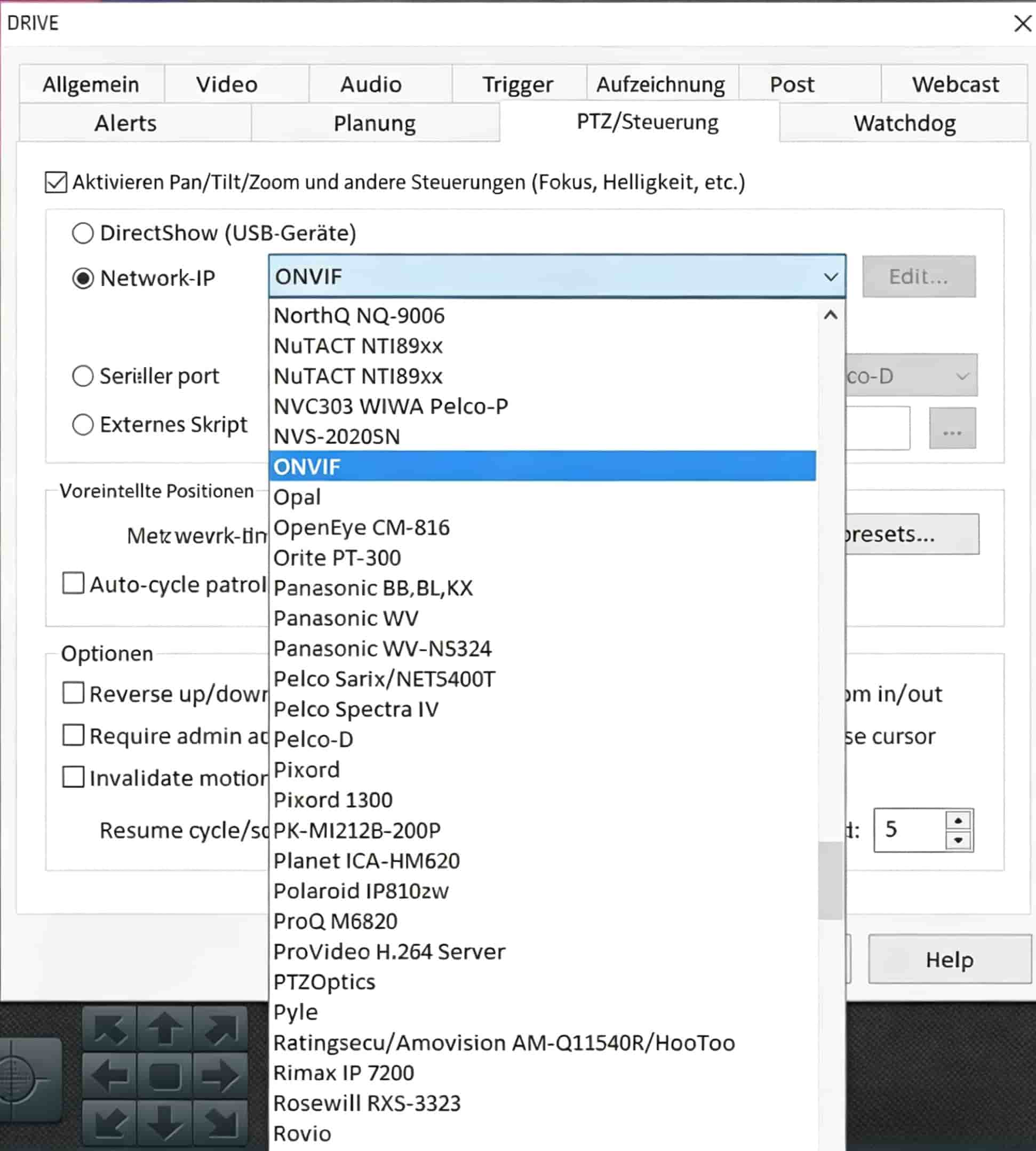The image size is (1036, 1151).
Task: Toggle the Invalidate motion checkbox
Action: (73, 777)
